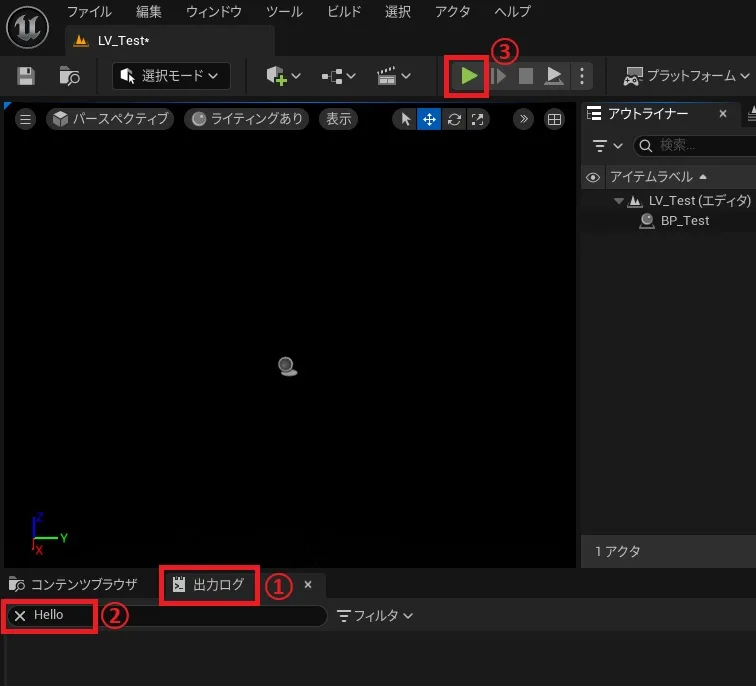Collapse the LV_Test (エディタ) tree node
Screen dimensions: 756x686
pos(618,201)
